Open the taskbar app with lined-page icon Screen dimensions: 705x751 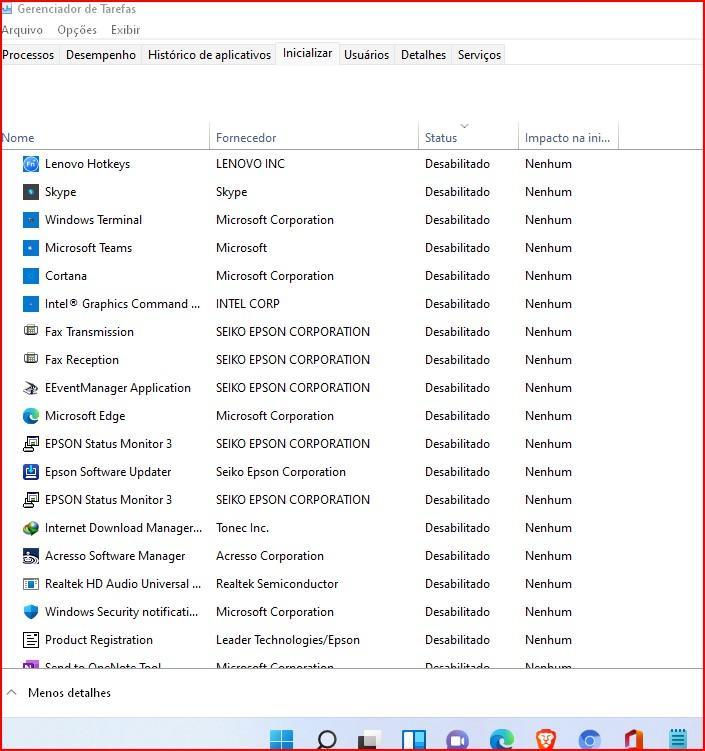pyautogui.click(x=678, y=740)
